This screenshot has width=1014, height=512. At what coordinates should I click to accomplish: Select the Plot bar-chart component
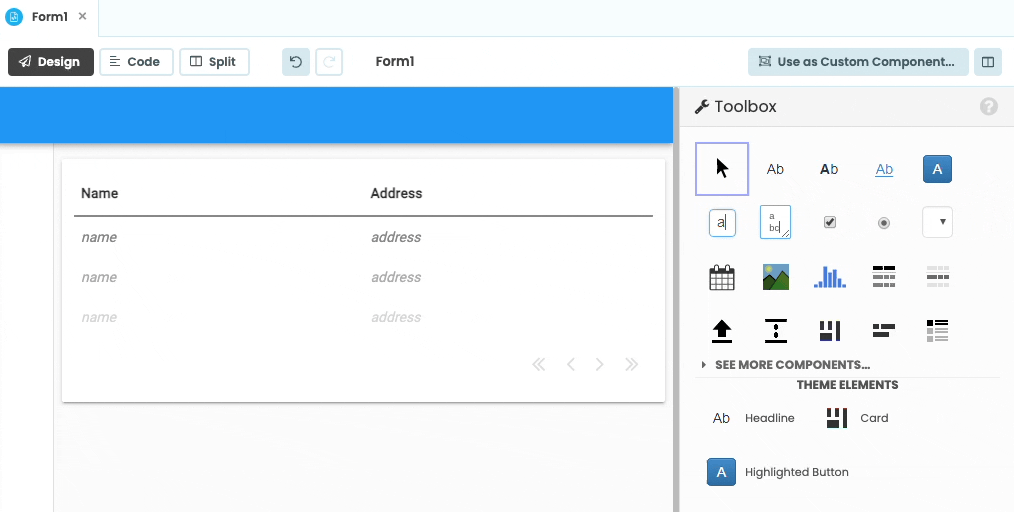(x=830, y=277)
